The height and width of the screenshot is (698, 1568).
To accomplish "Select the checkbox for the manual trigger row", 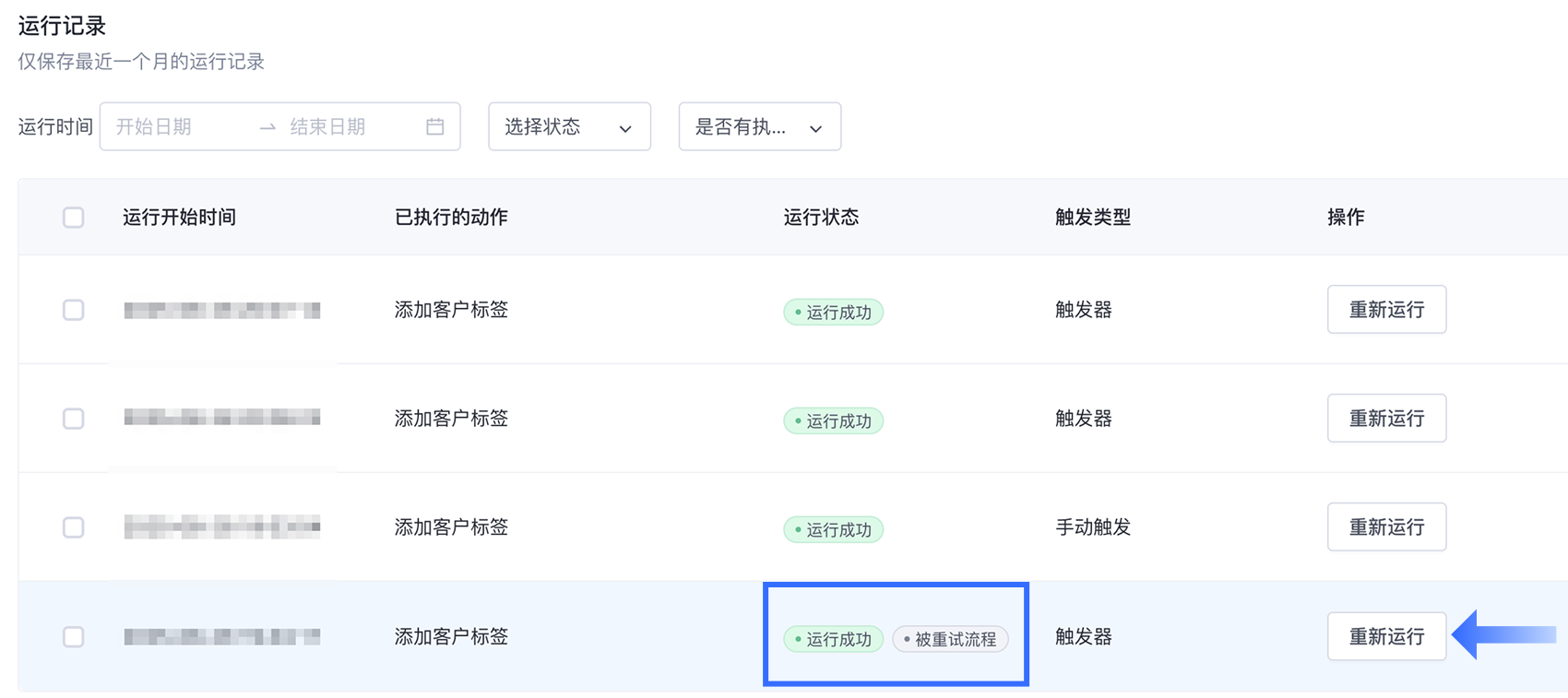I will coord(74,527).
